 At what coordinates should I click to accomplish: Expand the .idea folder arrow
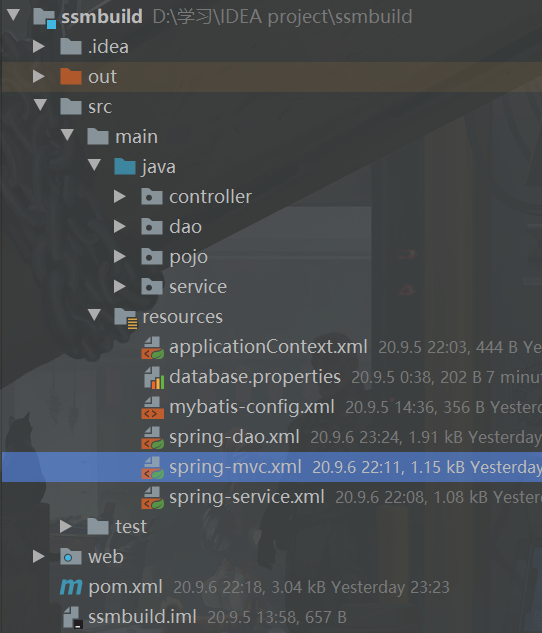[x=38, y=46]
